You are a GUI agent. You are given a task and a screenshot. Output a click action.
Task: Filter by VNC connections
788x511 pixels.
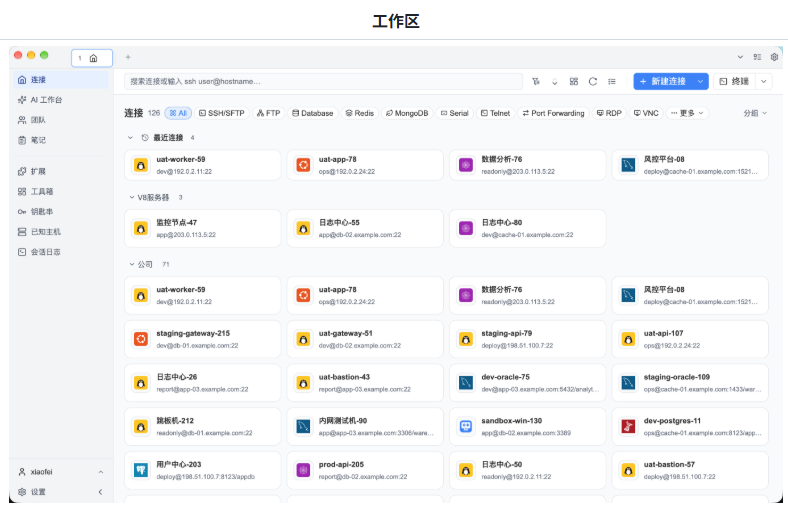click(646, 113)
